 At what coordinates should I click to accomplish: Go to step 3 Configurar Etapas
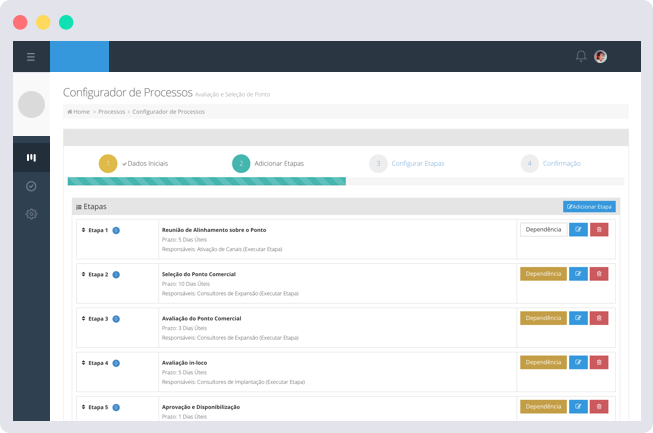[417, 163]
